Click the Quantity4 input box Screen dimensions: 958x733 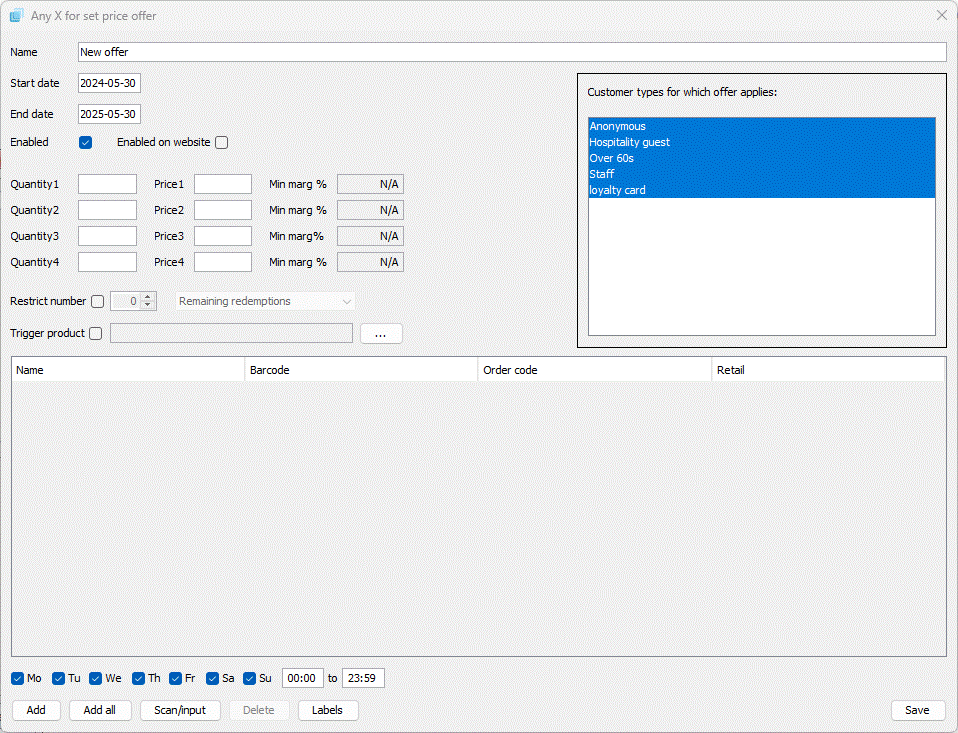pos(108,262)
